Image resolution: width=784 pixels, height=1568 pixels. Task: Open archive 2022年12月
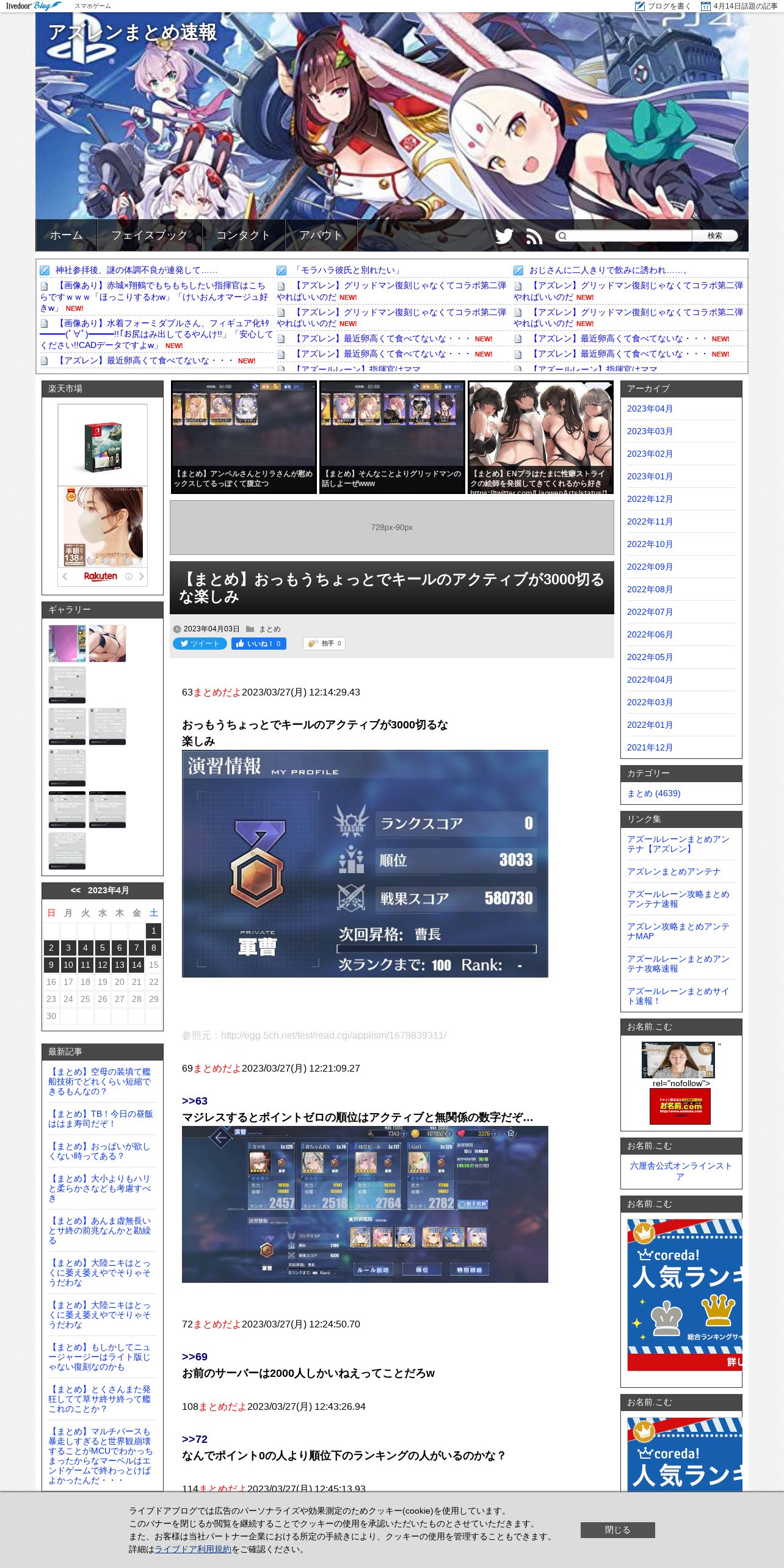coord(650,499)
